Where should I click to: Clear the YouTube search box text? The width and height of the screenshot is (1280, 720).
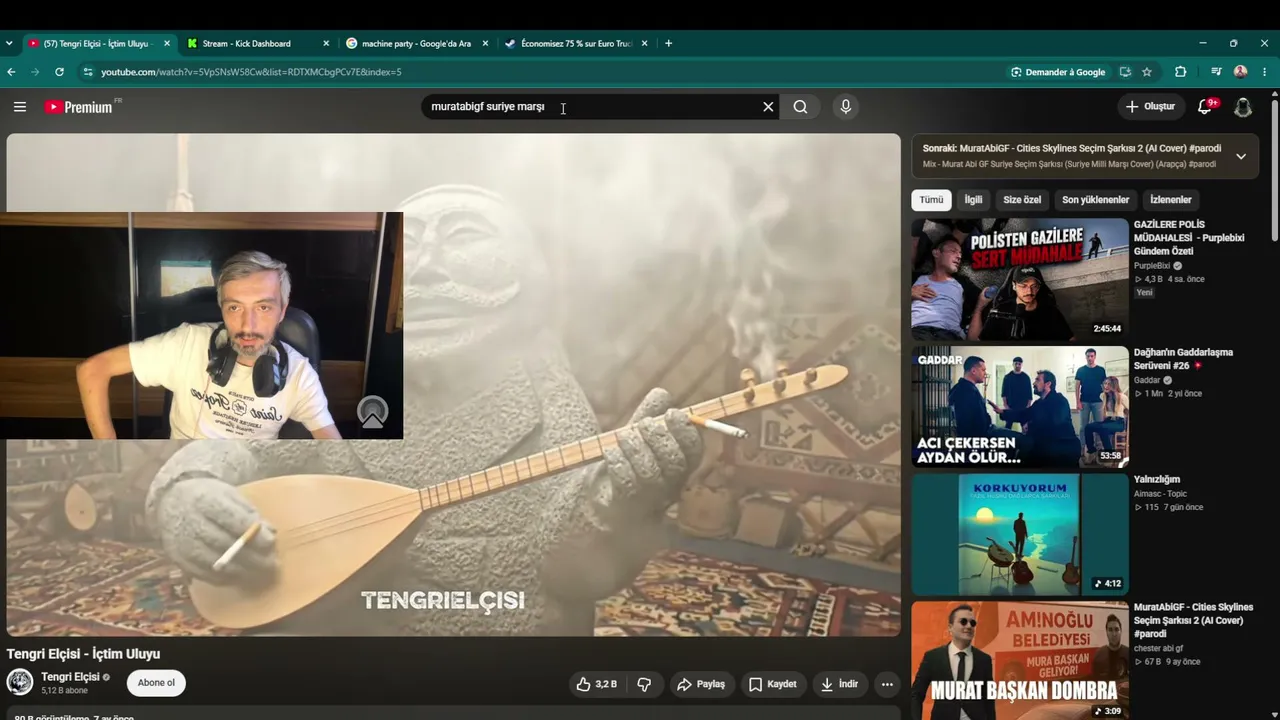[768, 107]
